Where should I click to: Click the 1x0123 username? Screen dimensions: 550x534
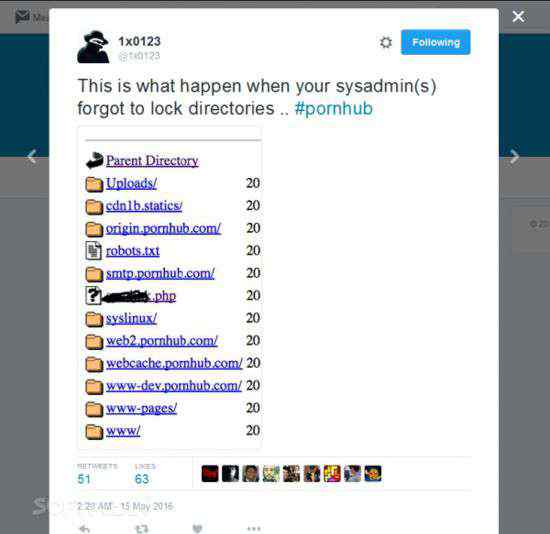[x=139, y=41]
